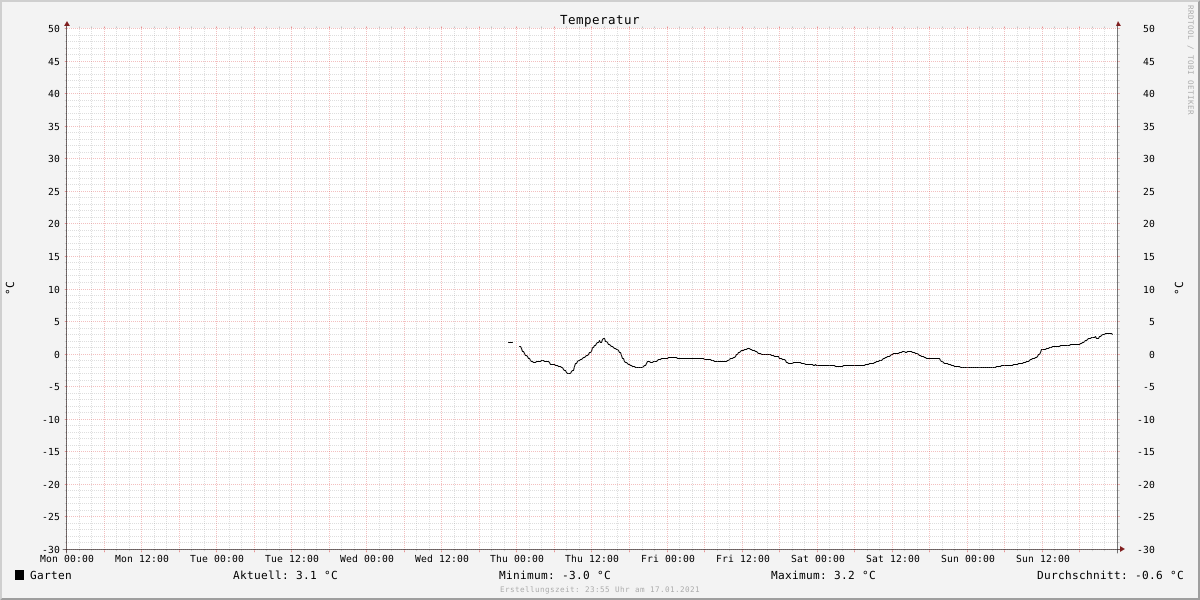The height and width of the screenshot is (600, 1200).
Task: Click the '-15' label on the right axis
Action: coord(1148,451)
